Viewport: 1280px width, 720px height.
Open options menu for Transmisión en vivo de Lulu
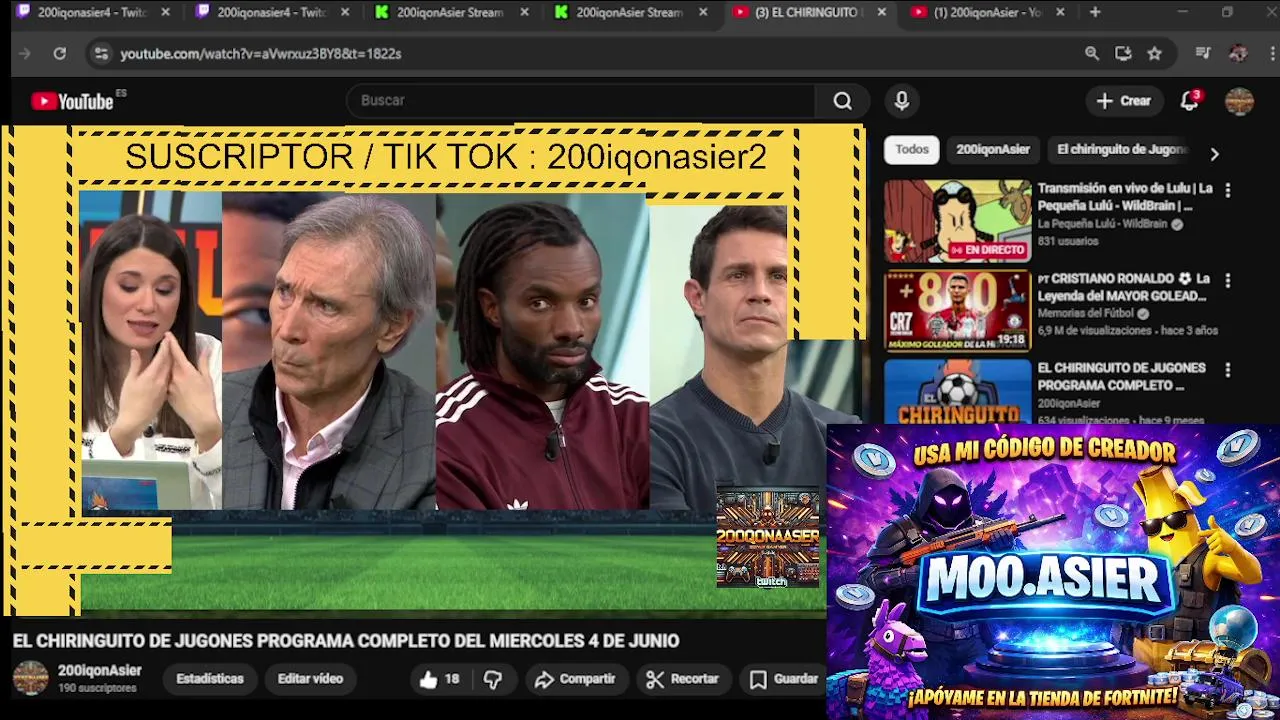click(x=1227, y=189)
